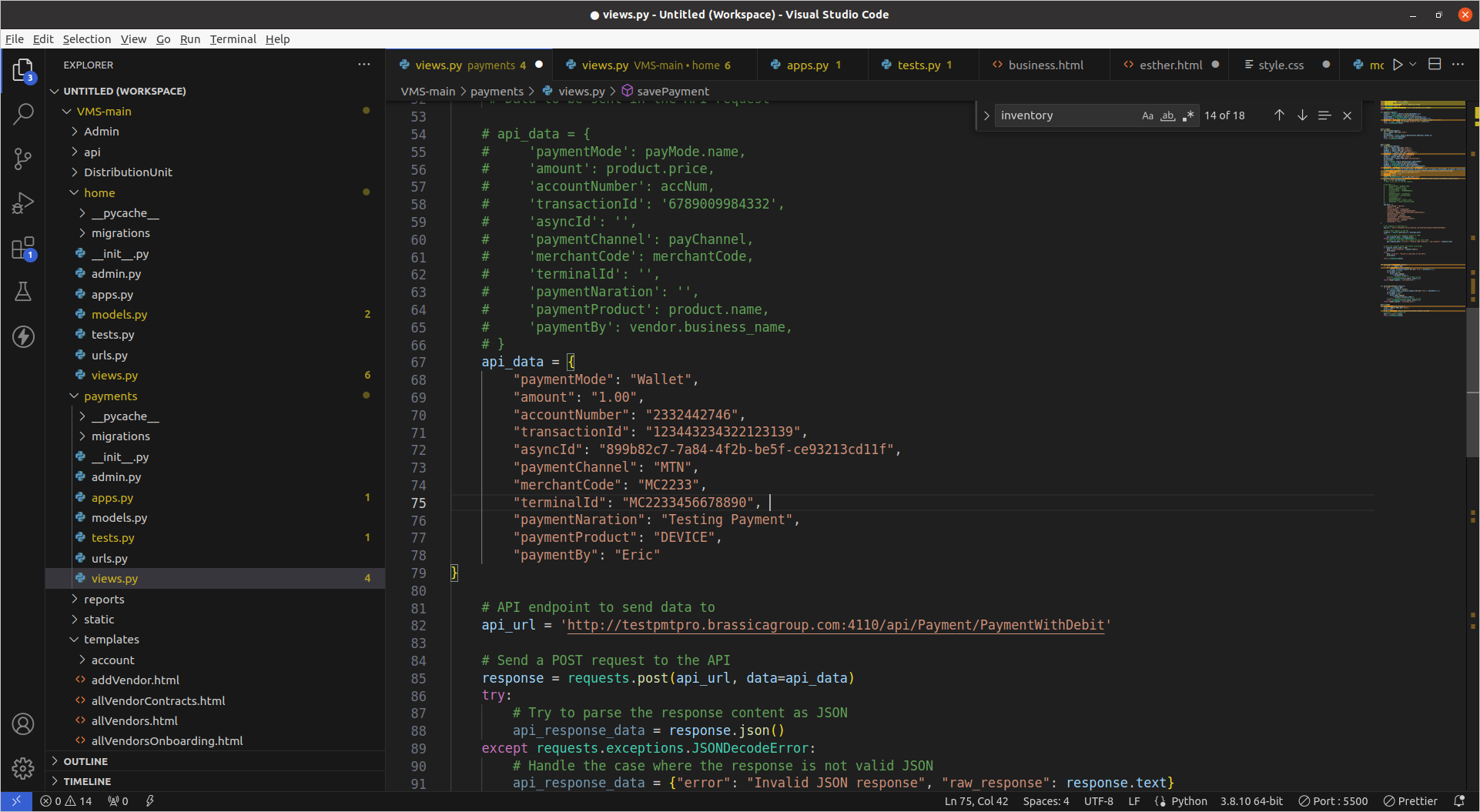Expand the OUTLINE section
This screenshot has height=812, width=1480.
[x=216, y=761]
